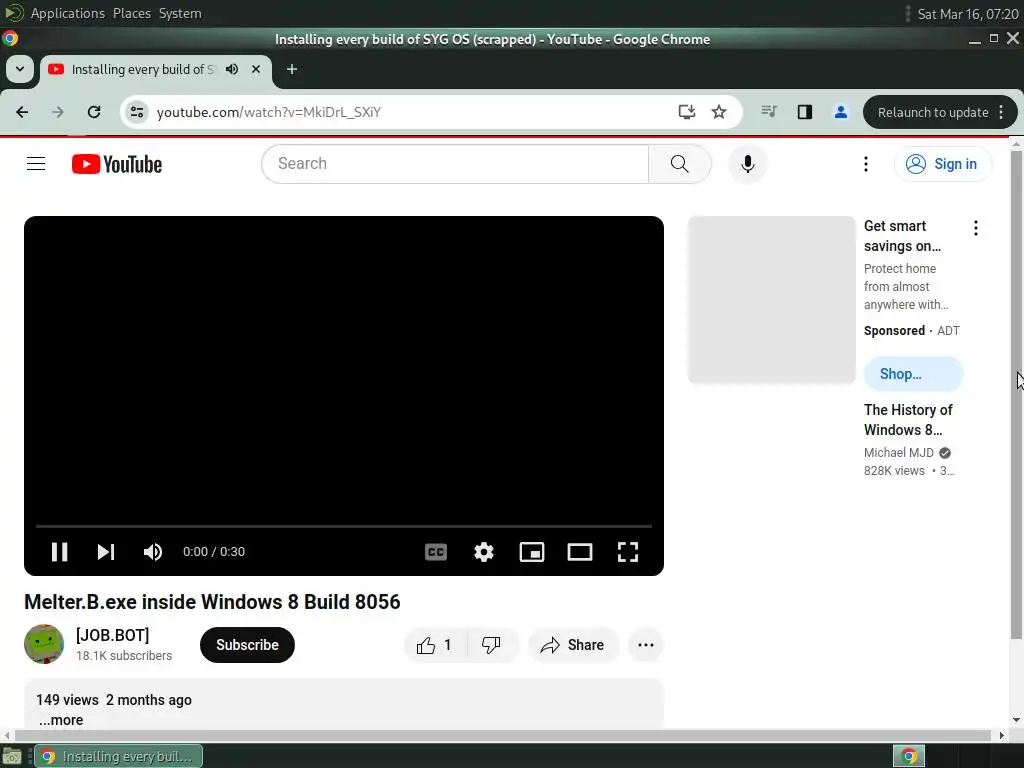
Task: Open Michael MJD channel
Action: coord(899,453)
